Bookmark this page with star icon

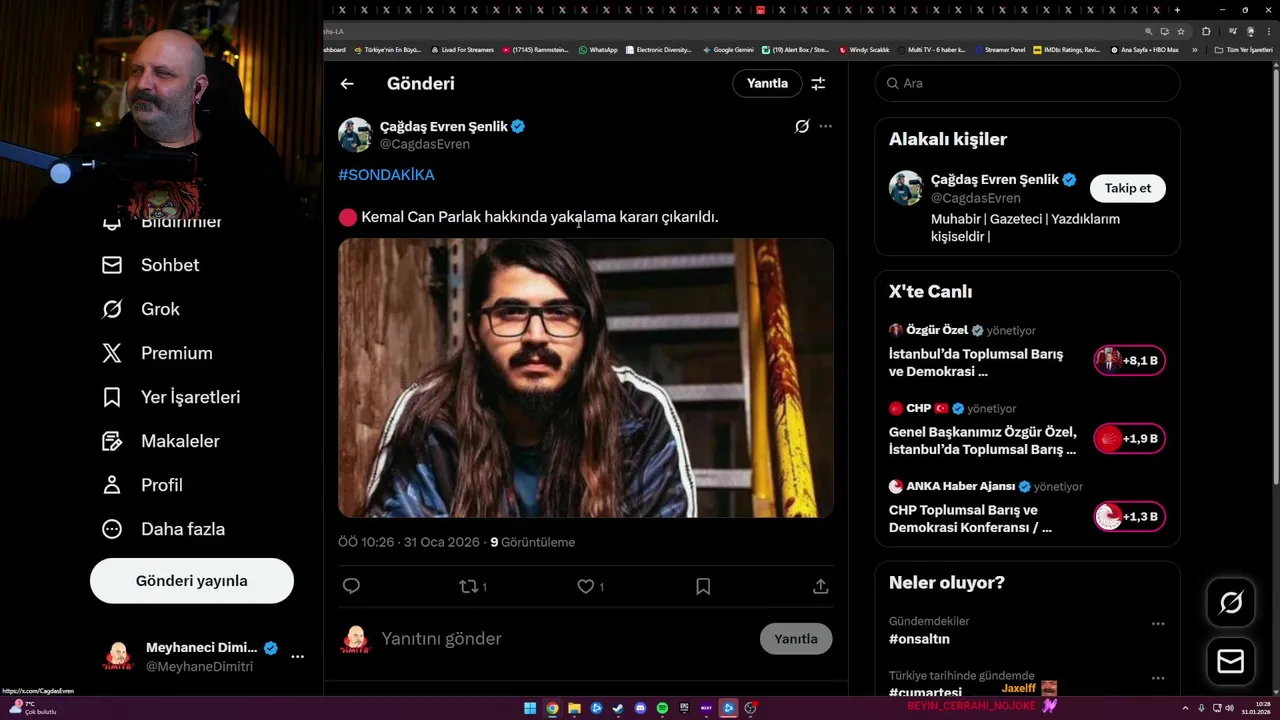pyautogui.click(x=1181, y=31)
